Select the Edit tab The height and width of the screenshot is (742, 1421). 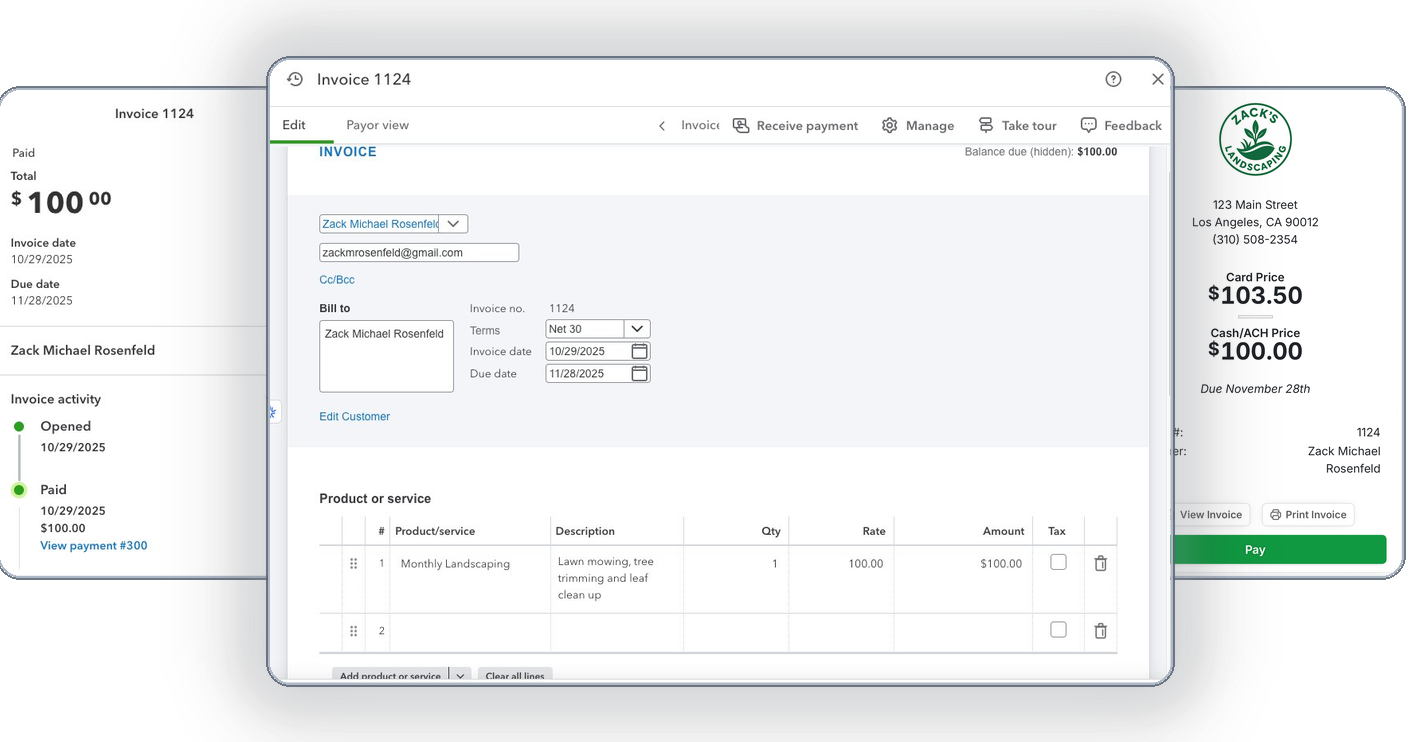pyautogui.click(x=294, y=125)
